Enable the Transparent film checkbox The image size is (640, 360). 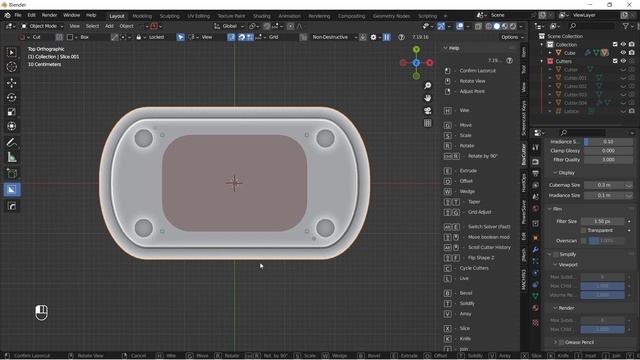click(583, 231)
